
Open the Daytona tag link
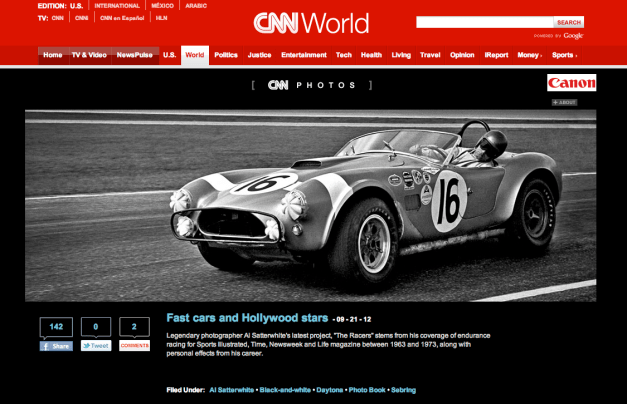pyautogui.click(x=329, y=389)
